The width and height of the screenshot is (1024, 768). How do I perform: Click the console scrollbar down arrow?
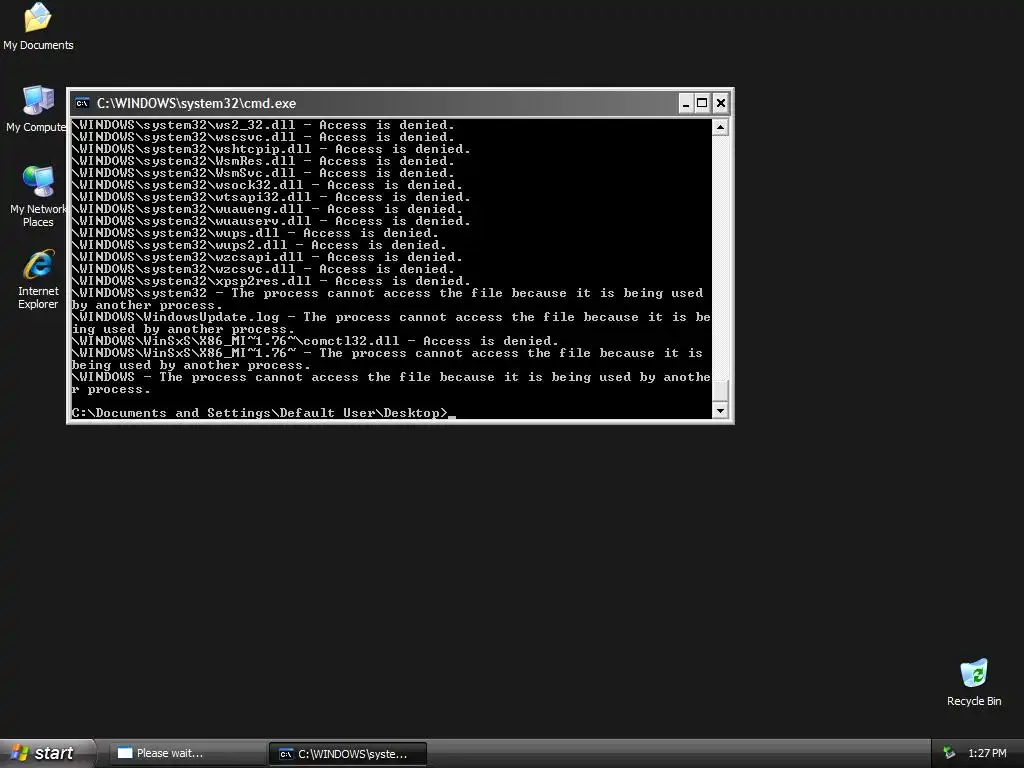click(720, 411)
